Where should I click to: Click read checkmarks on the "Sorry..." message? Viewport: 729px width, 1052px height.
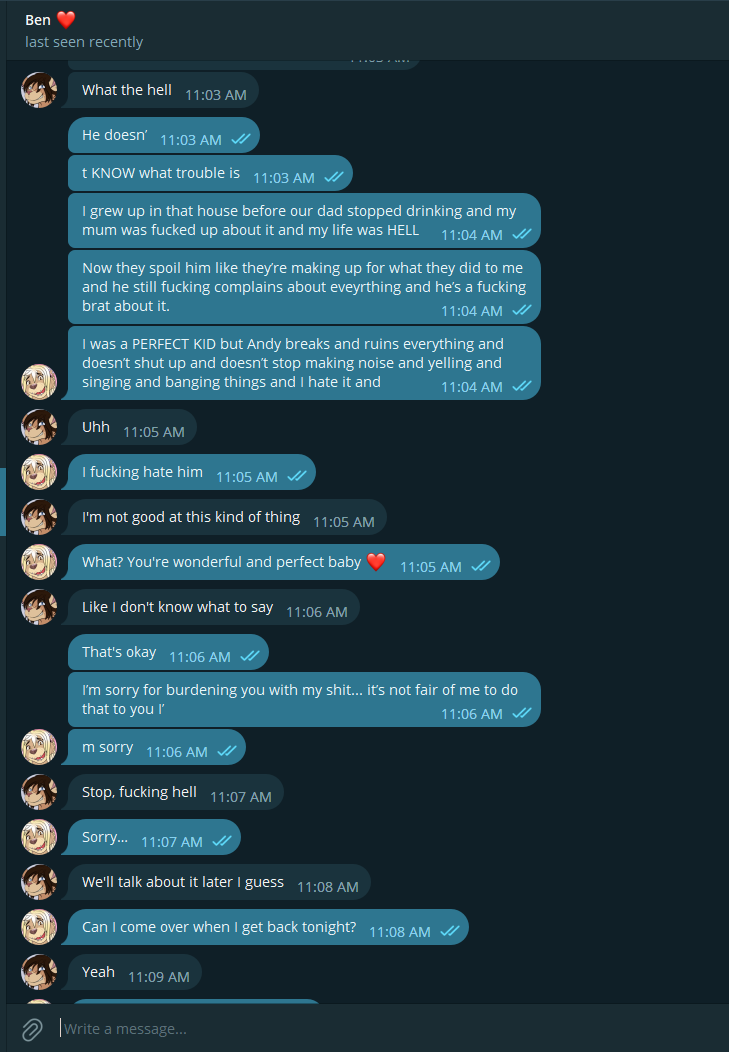[221, 842]
